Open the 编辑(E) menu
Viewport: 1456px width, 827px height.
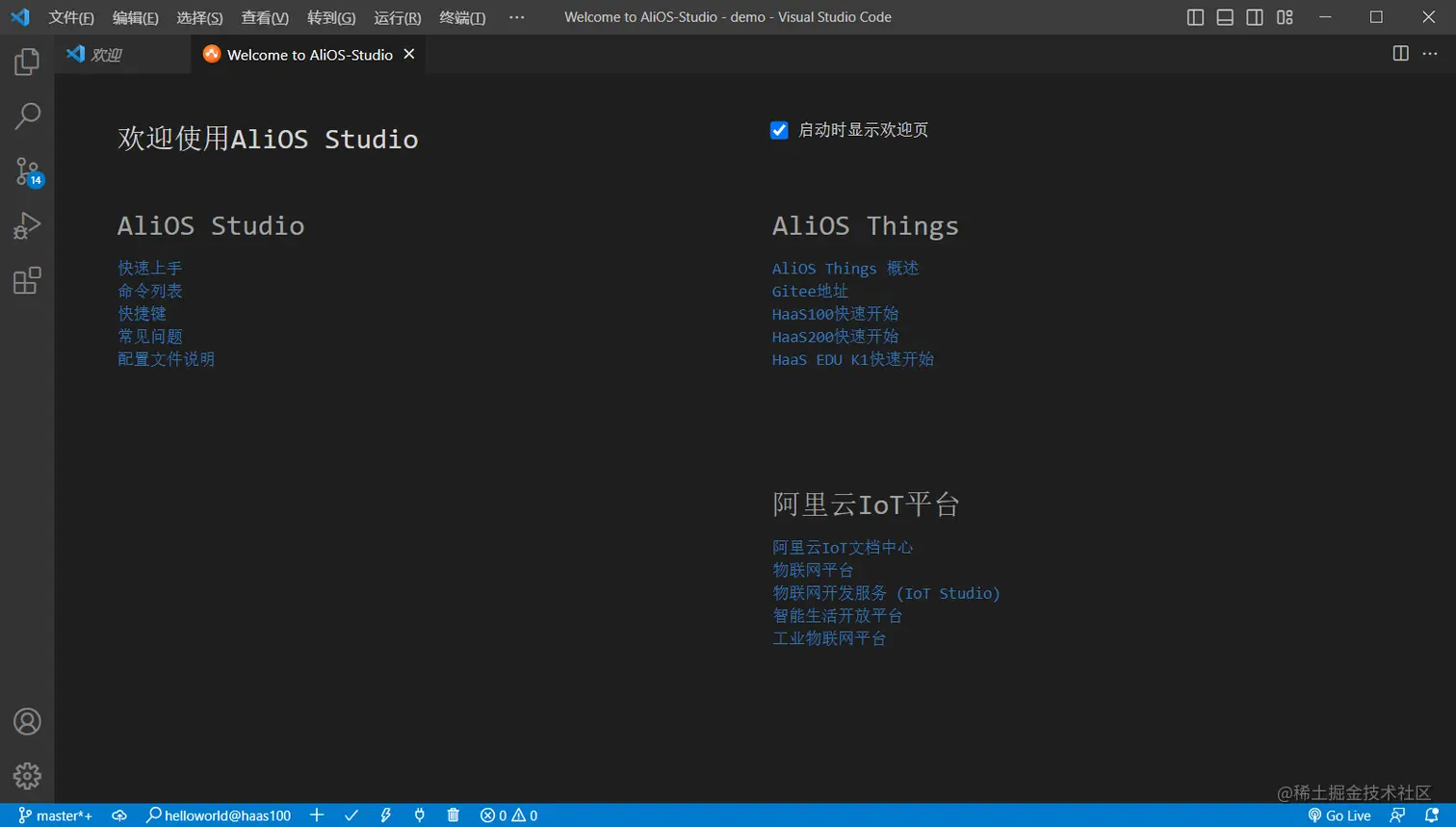tap(136, 17)
